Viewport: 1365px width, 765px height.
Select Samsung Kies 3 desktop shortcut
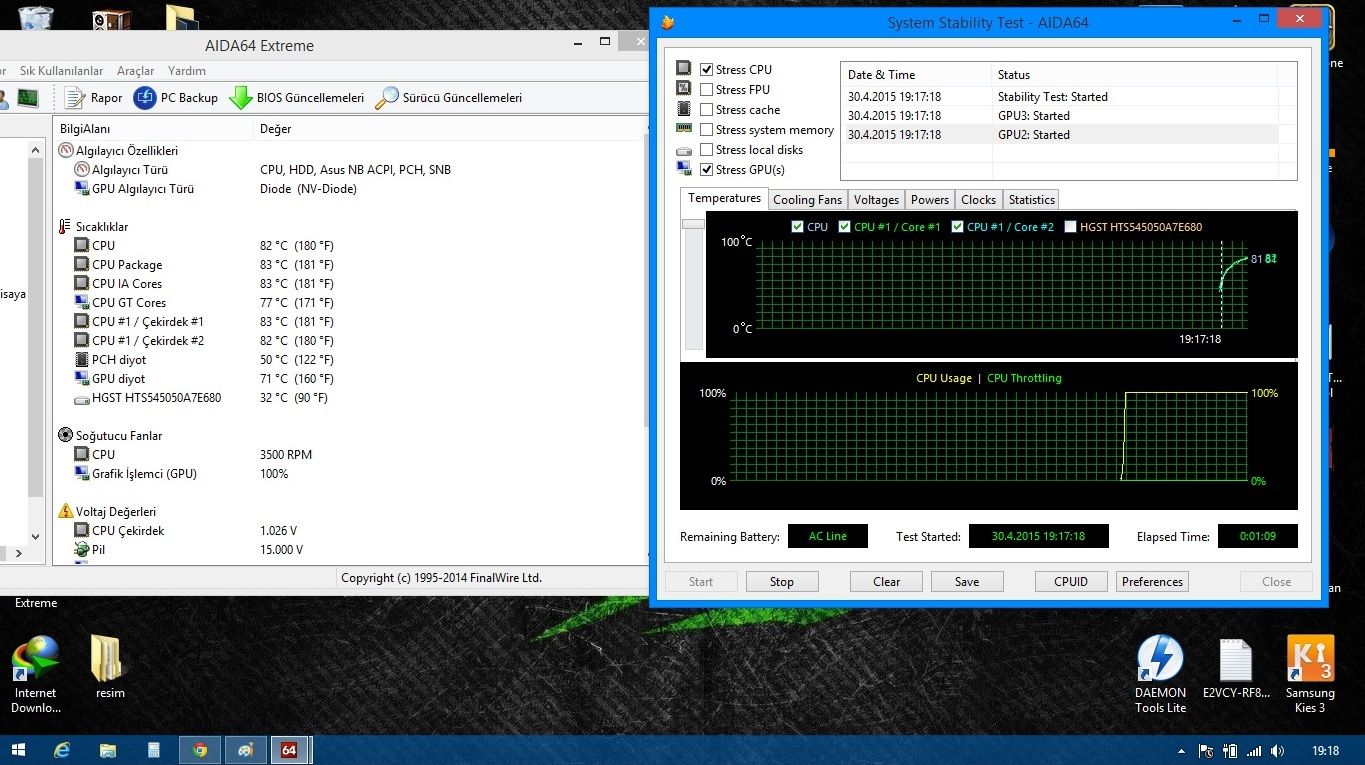(x=1310, y=675)
